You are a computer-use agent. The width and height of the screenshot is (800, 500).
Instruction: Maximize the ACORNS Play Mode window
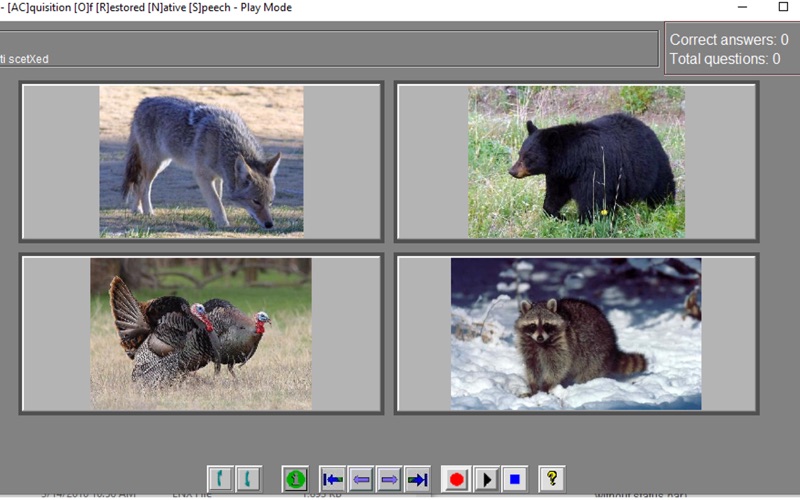point(783,7)
